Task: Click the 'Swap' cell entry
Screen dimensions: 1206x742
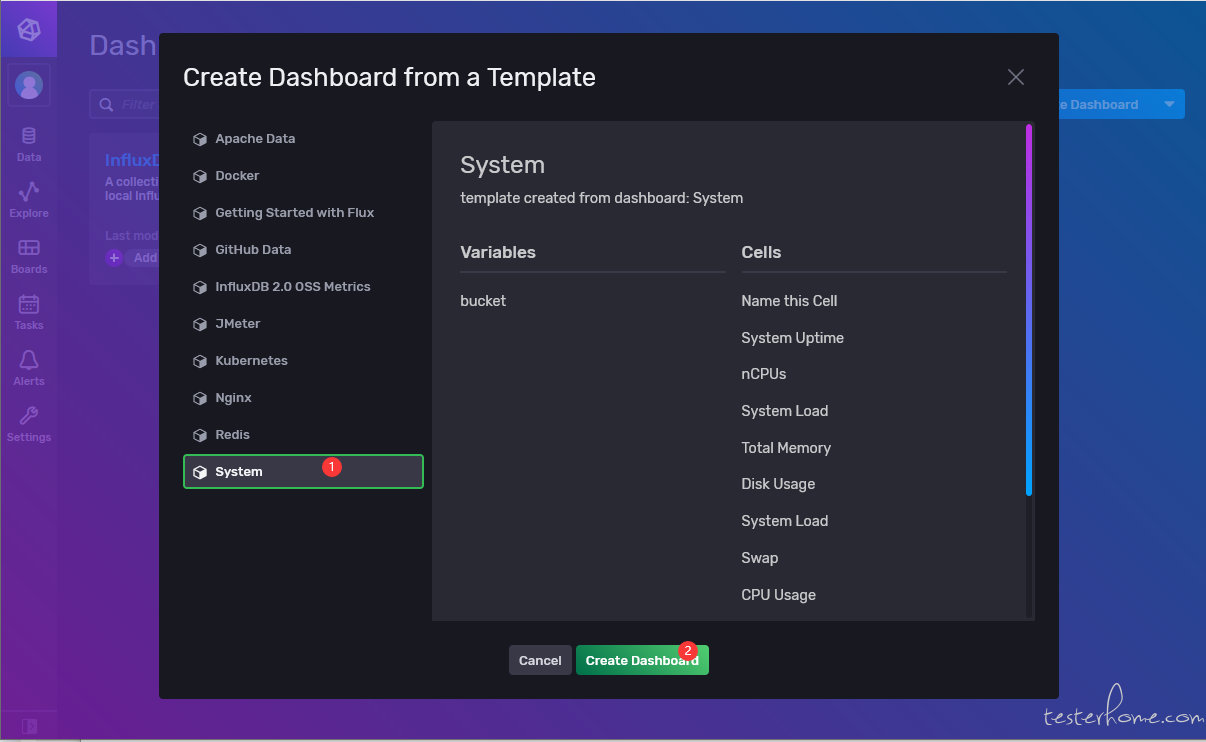Action: pos(760,558)
